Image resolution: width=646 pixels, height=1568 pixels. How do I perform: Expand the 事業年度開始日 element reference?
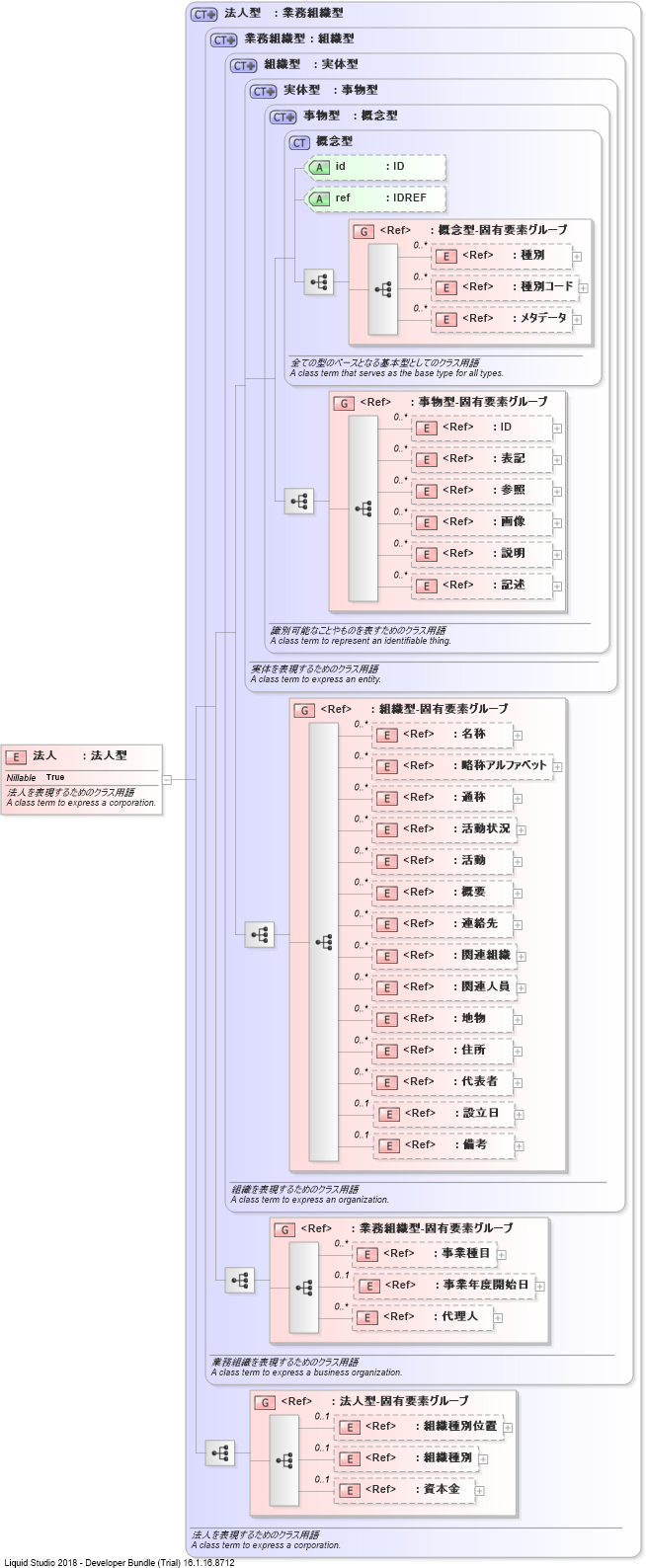pyautogui.click(x=539, y=1286)
